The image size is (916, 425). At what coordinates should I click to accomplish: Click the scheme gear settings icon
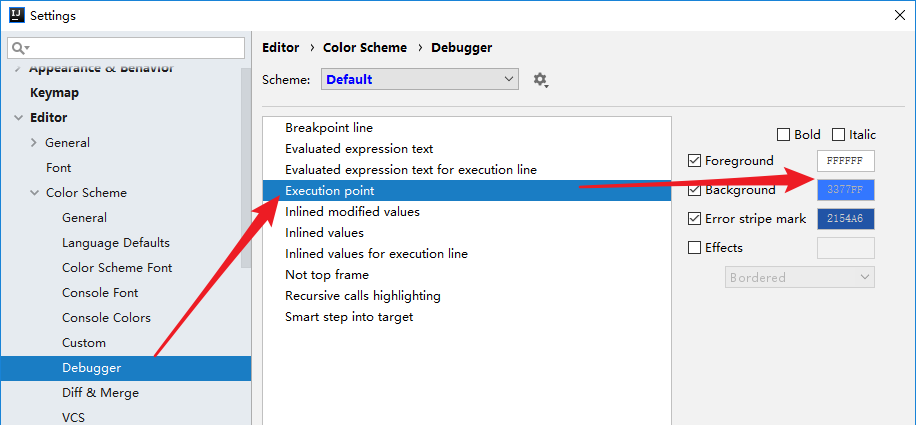pos(541,80)
